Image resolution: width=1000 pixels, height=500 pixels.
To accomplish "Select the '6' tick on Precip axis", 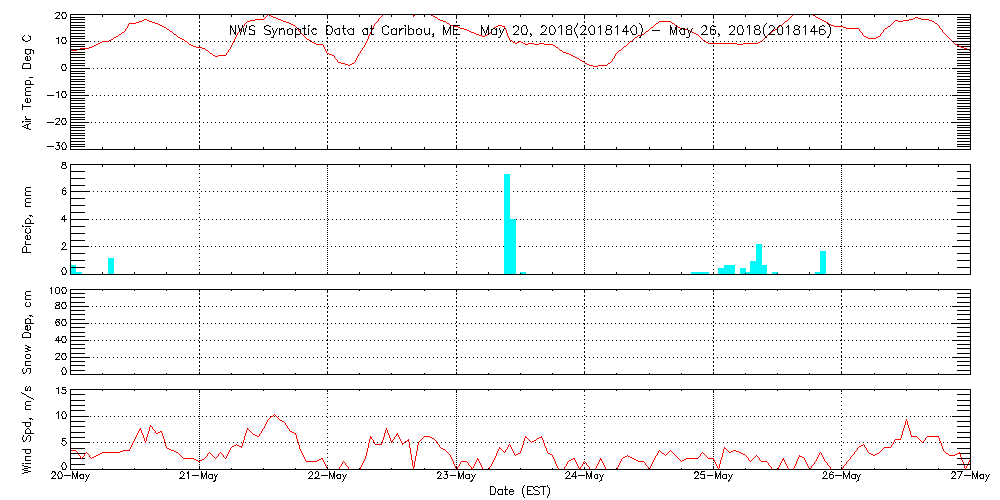I will [x=62, y=192].
